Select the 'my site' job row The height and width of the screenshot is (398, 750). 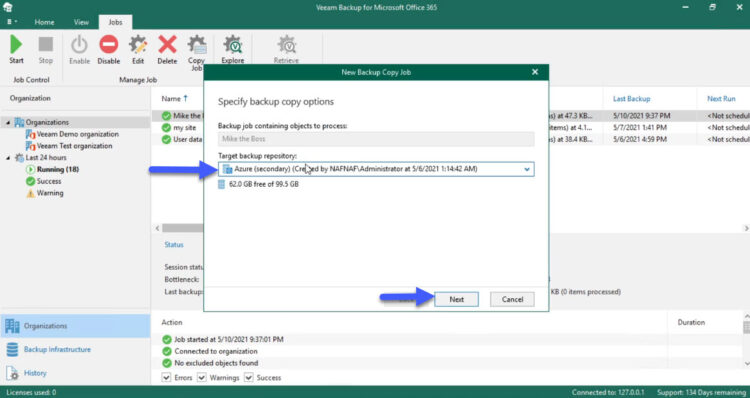click(x=185, y=128)
